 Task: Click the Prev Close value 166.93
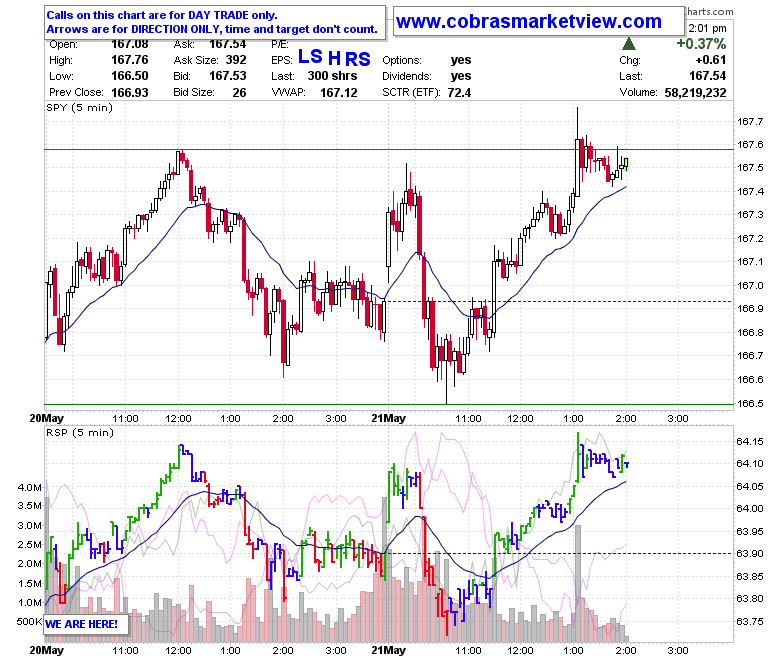[x=129, y=93]
